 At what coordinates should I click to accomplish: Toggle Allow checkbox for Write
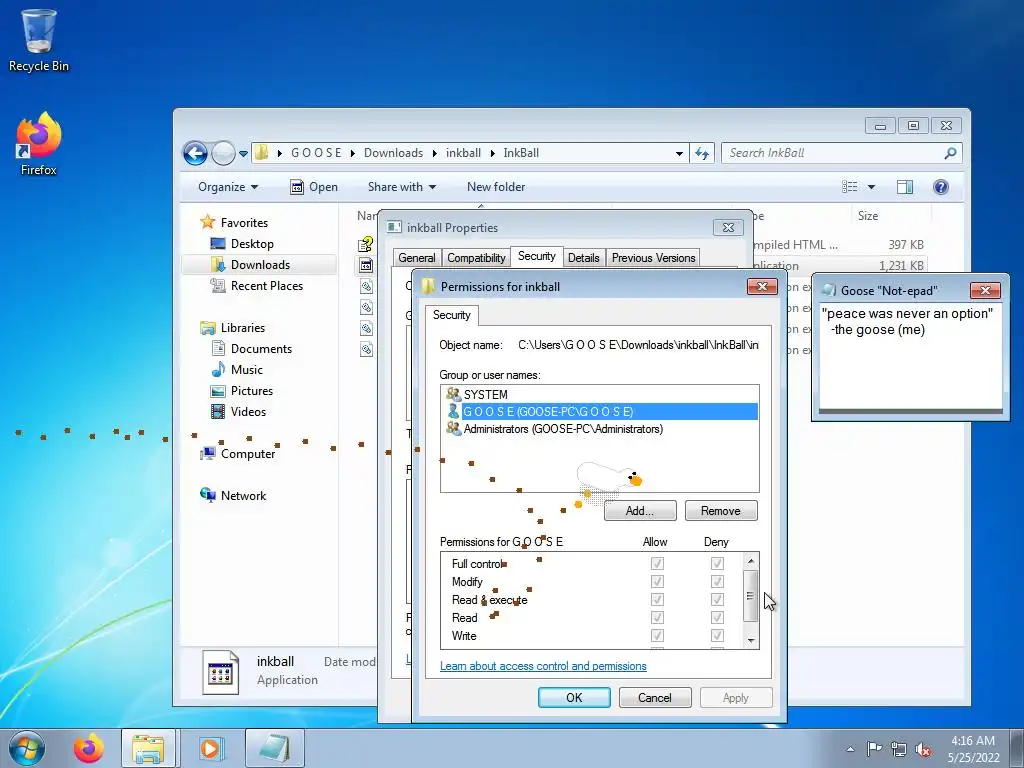pos(657,635)
